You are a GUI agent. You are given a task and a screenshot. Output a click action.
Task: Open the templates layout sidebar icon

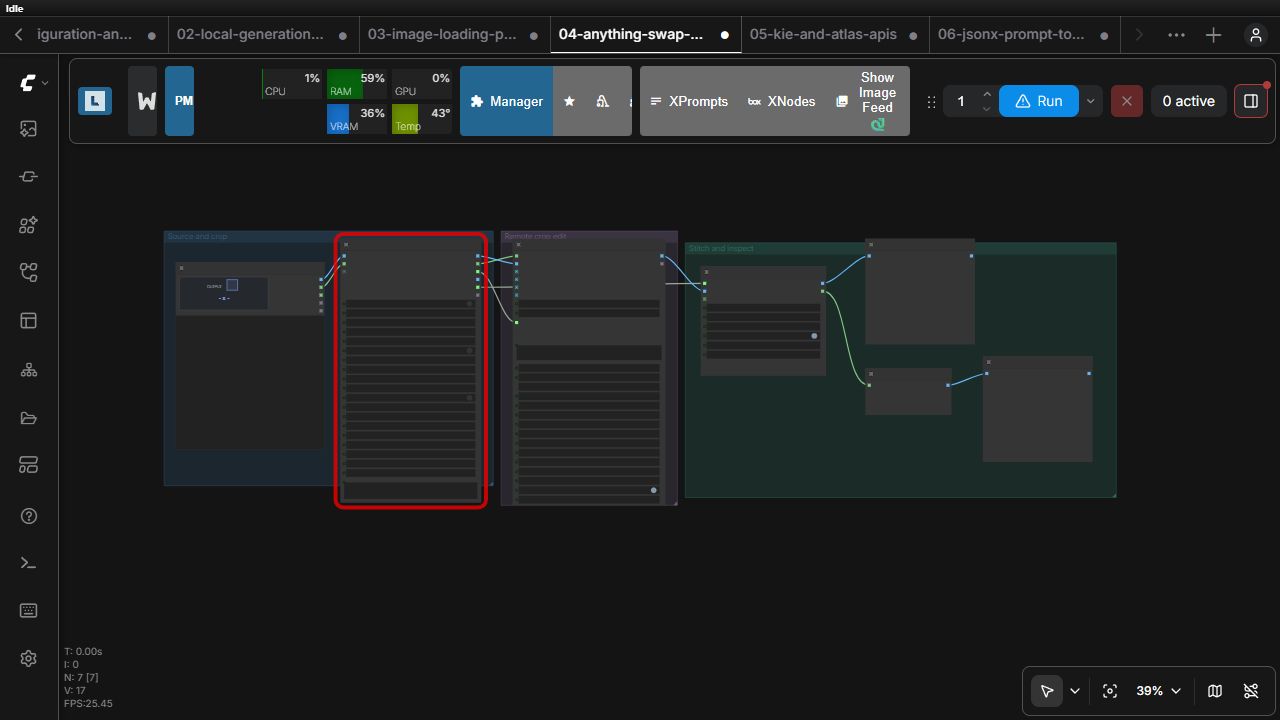(28, 321)
